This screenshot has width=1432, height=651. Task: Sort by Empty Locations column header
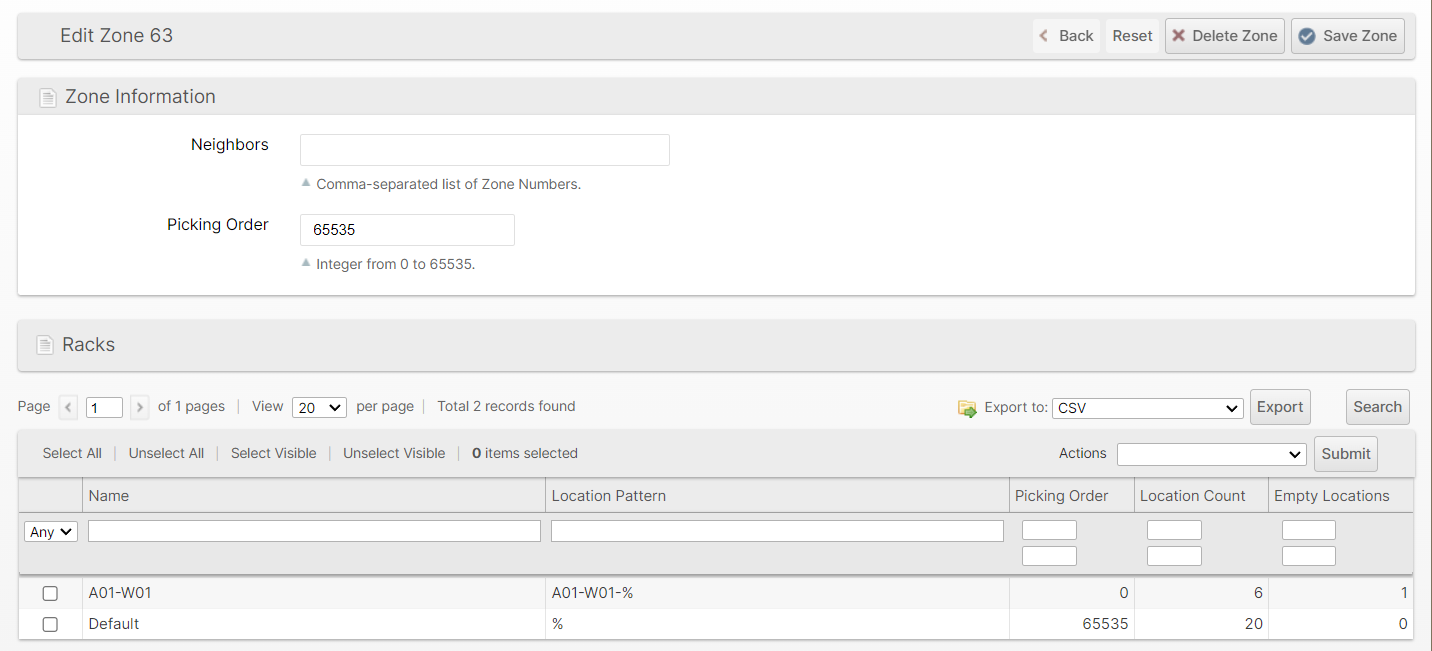click(1331, 496)
